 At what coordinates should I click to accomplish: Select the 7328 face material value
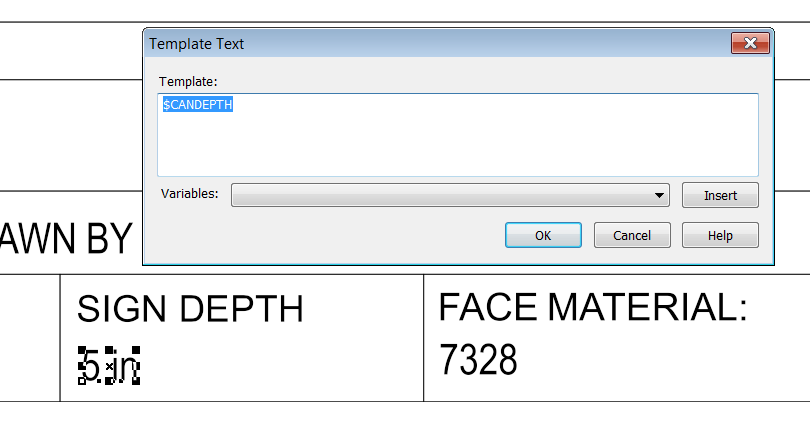click(x=478, y=360)
